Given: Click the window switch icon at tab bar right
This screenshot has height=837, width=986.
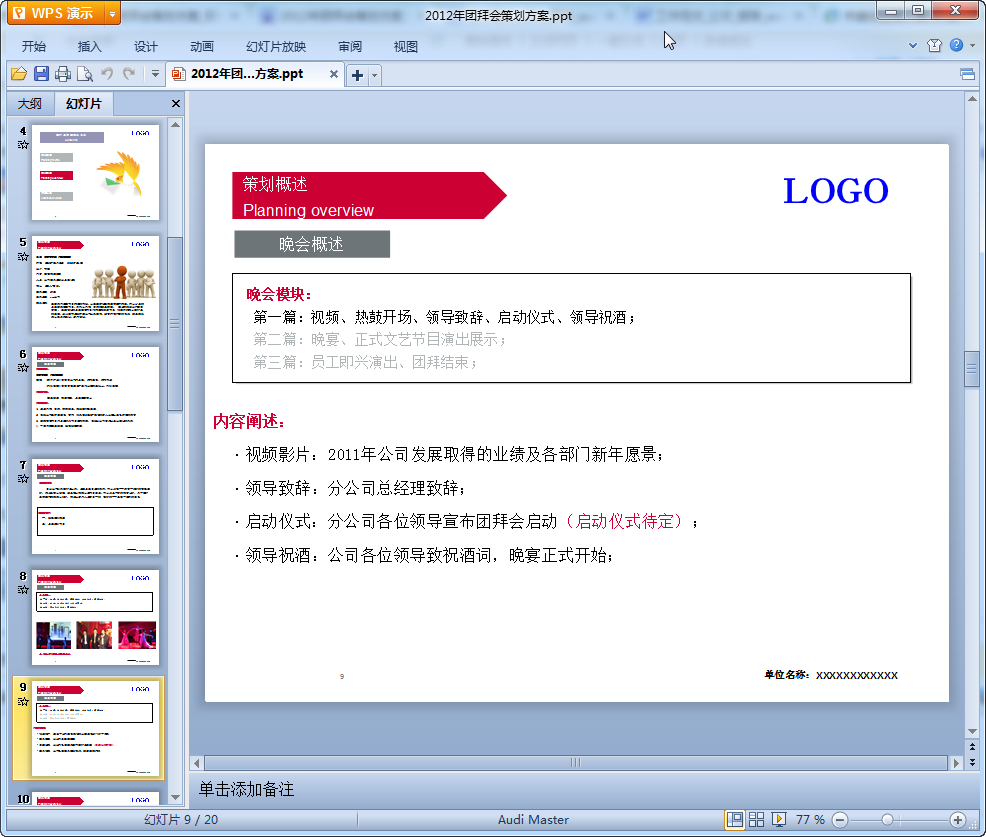Looking at the screenshot, I should pos(968,75).
